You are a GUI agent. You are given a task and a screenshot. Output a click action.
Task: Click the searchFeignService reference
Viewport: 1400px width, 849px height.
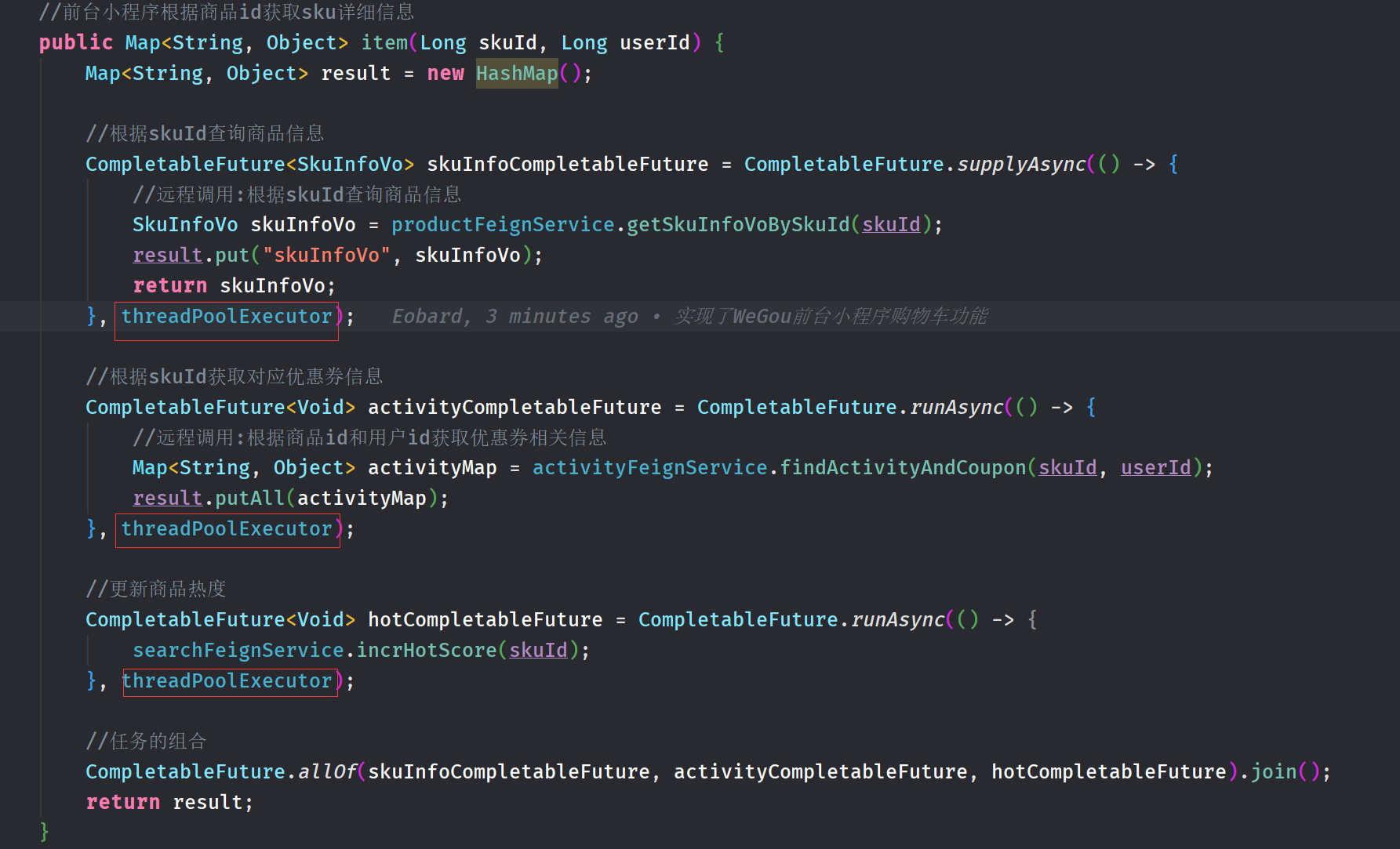pos(238,651)
